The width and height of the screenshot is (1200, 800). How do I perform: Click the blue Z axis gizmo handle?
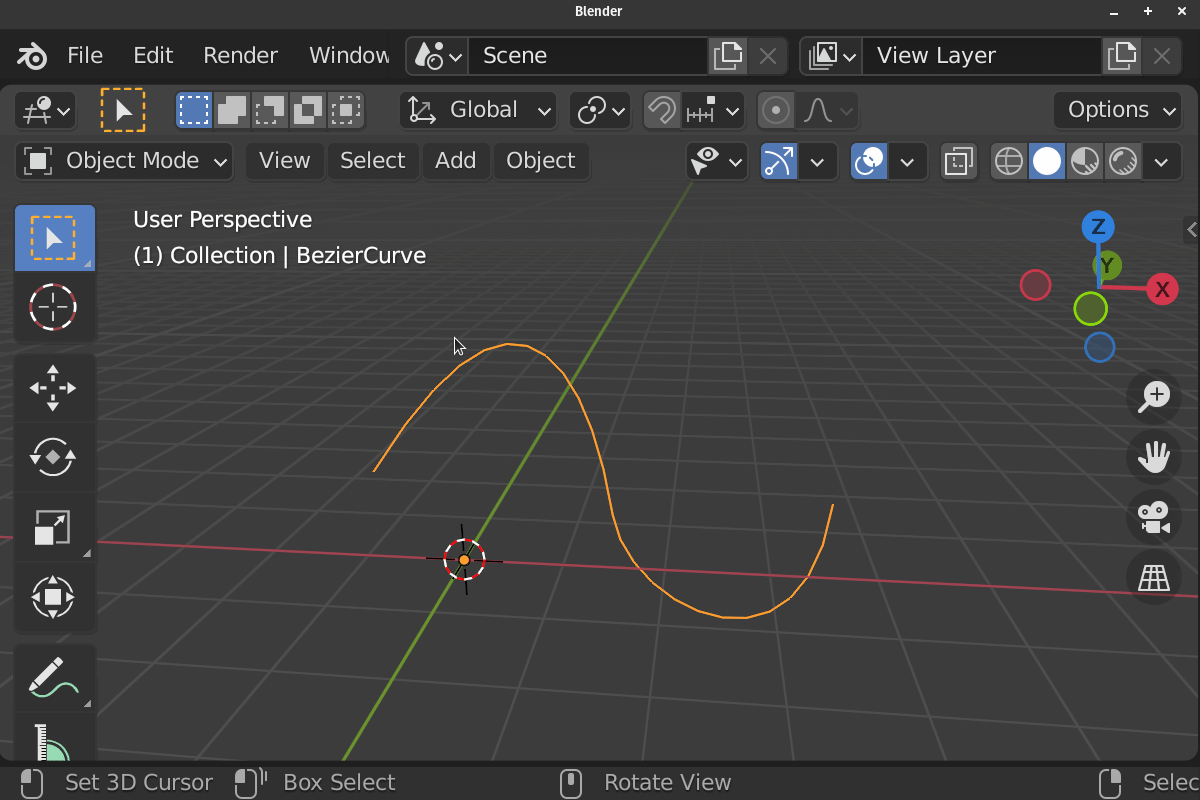(1098, 226)
